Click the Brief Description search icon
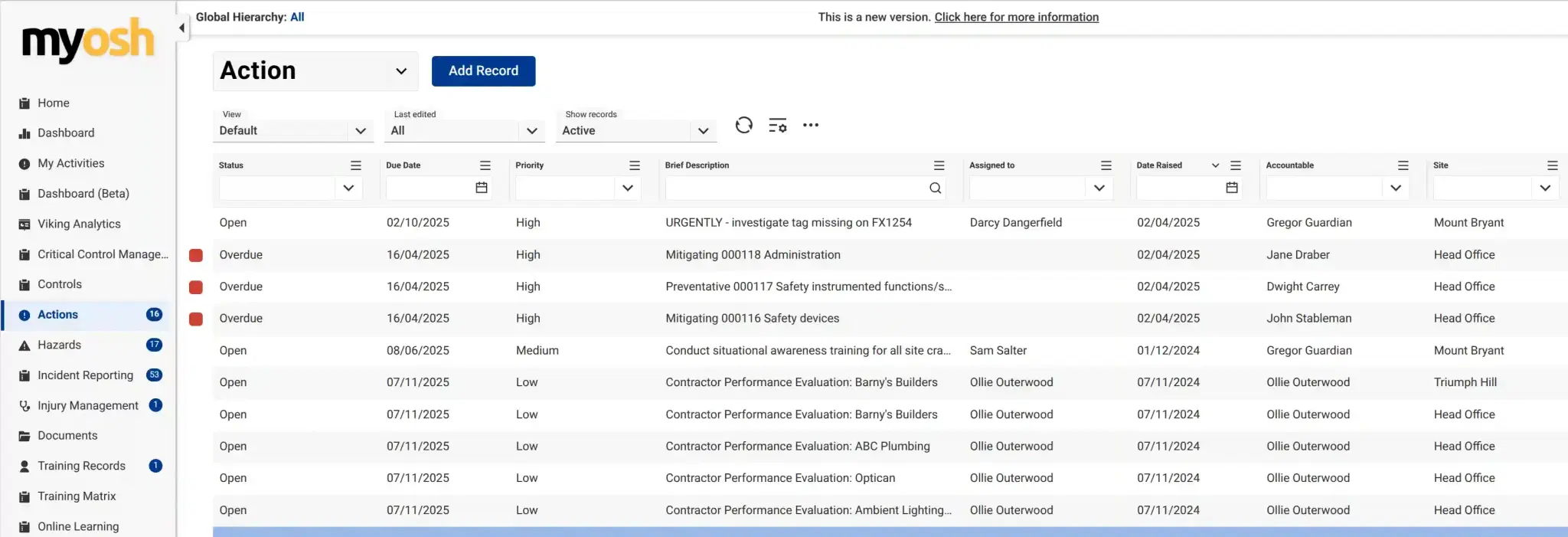The width and height of the screenshot is (1568, 537). (x=936, y=188)
